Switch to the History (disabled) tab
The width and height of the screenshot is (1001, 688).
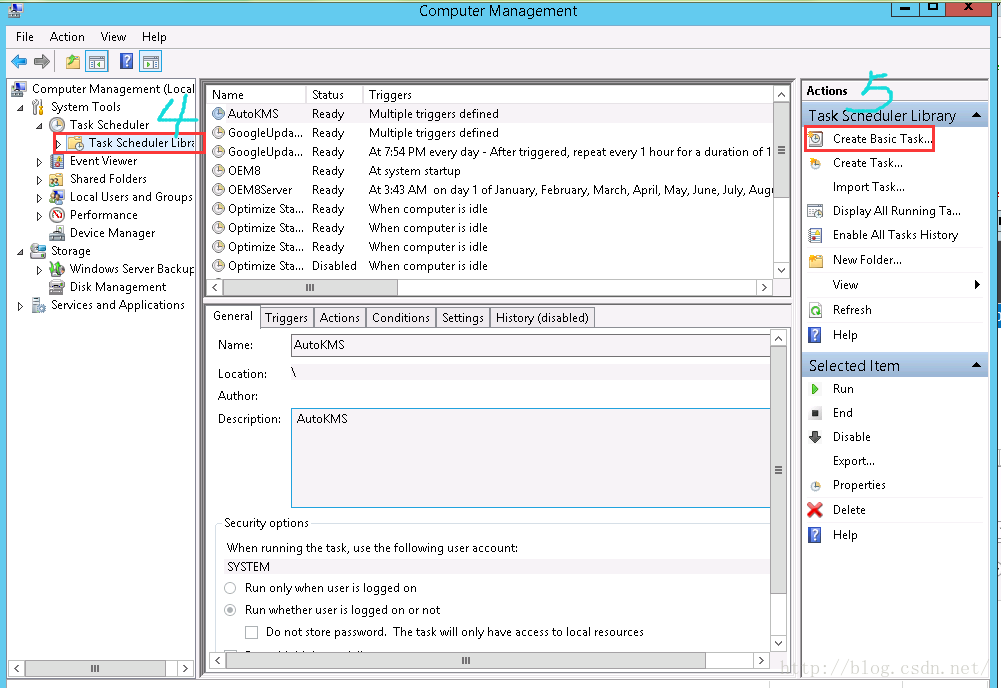[542, 318]
